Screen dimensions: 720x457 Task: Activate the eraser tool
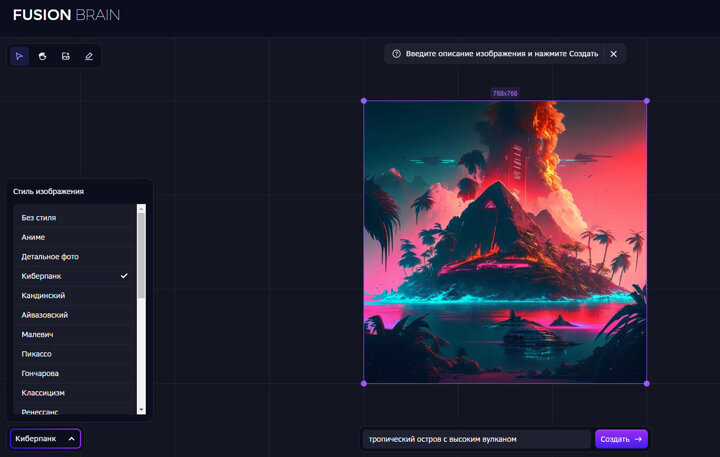click(89, 56)
